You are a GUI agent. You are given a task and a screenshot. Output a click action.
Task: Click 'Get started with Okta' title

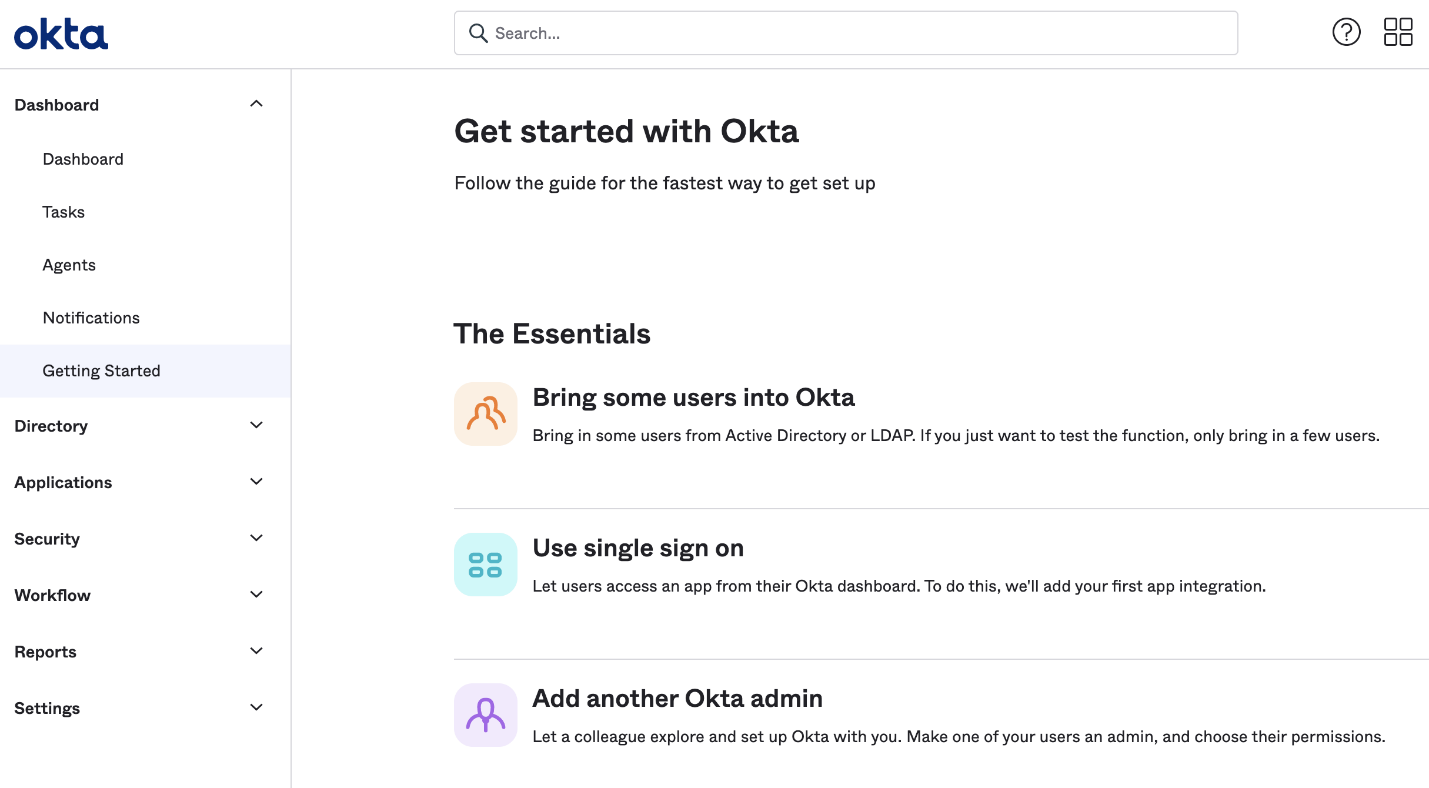626,131
